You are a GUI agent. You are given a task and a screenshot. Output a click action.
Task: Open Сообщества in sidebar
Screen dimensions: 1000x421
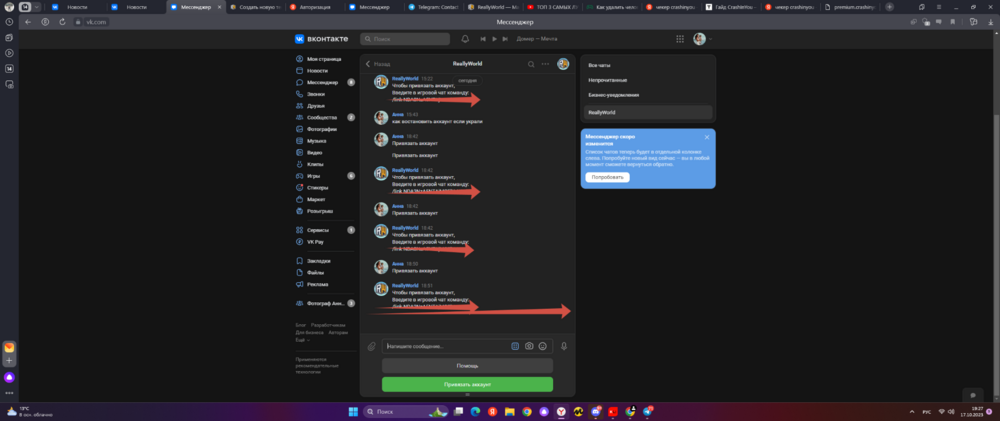[324, 117]
